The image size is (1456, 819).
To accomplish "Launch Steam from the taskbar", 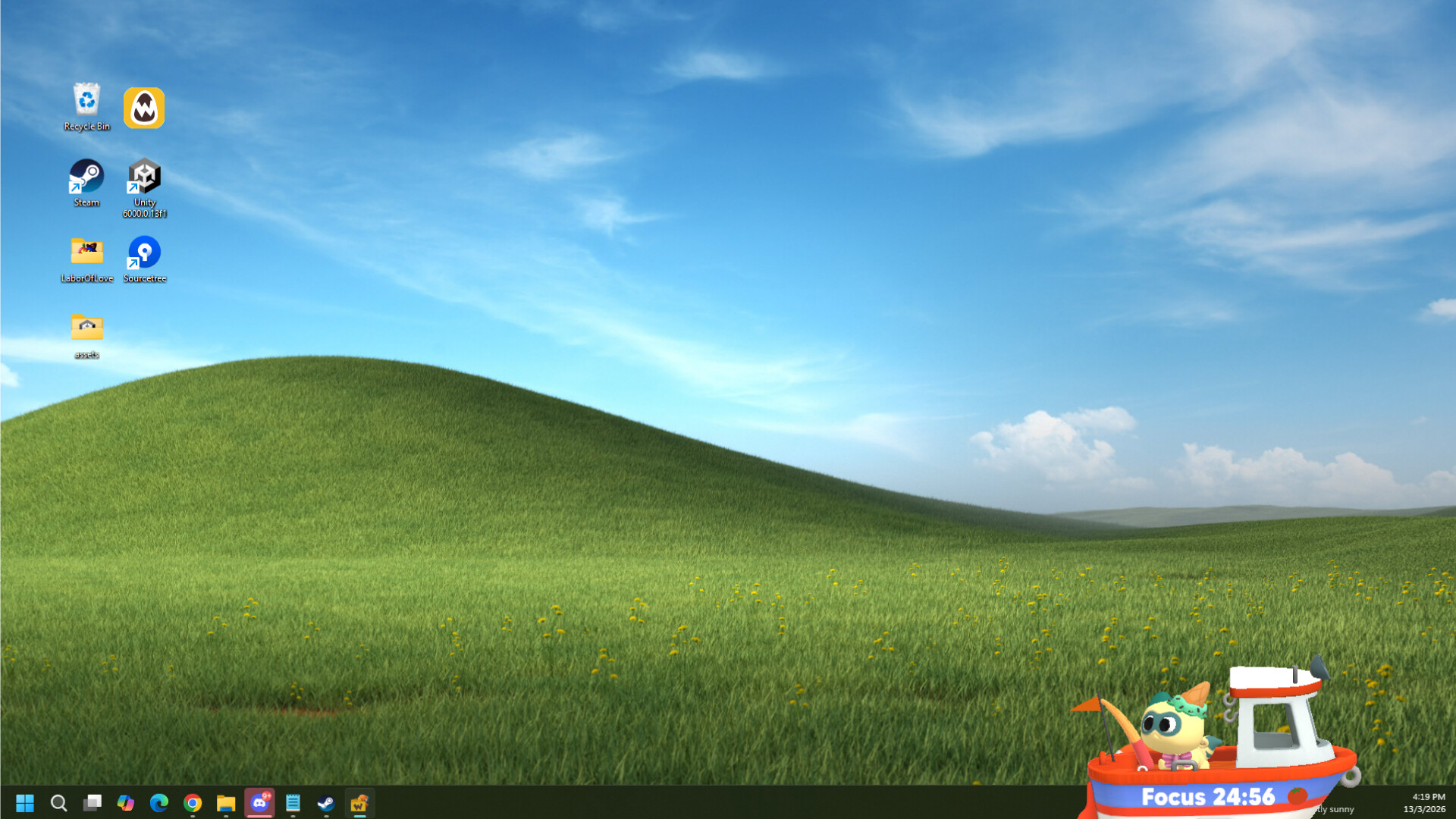I will coord(326,802).
